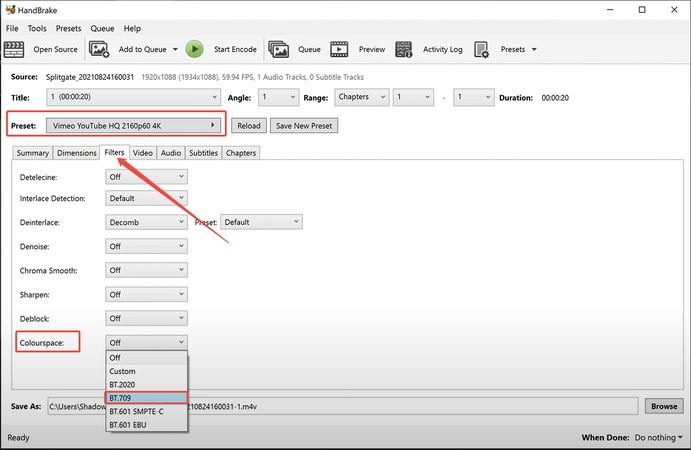Click the Presets toolbar icon
This screenshot has width=691, height=450.
(x=481, y=49)
